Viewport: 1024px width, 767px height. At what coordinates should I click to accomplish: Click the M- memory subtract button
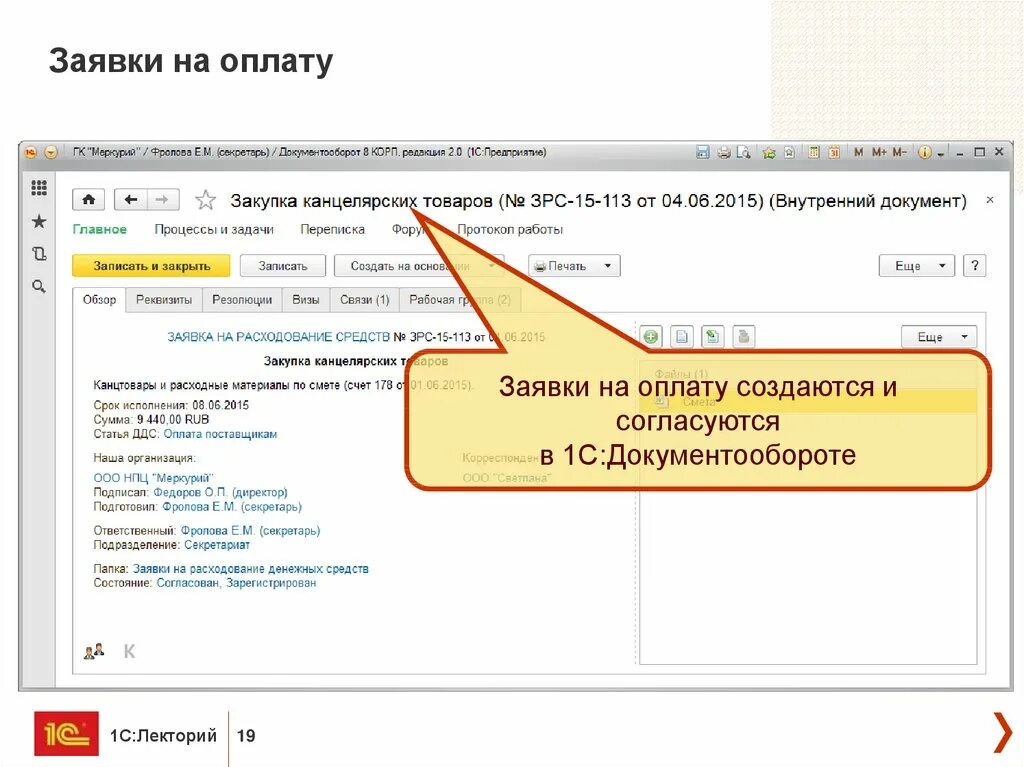click(899, 152)
